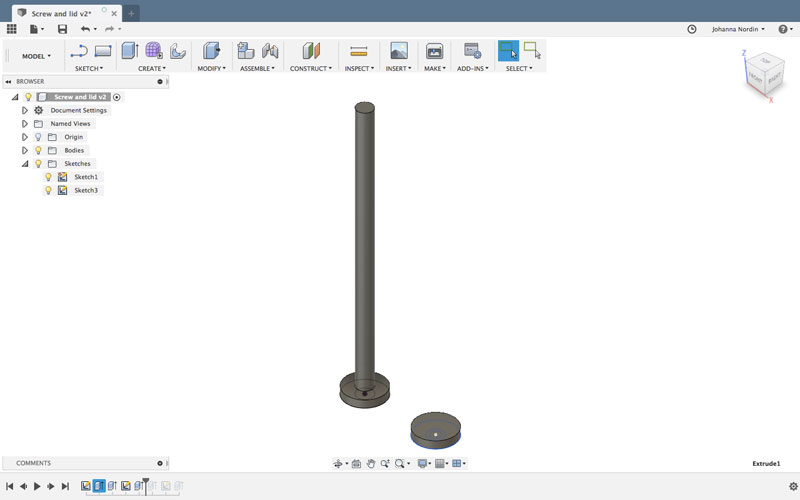Click the Look At tool icon

pos(356,464)
